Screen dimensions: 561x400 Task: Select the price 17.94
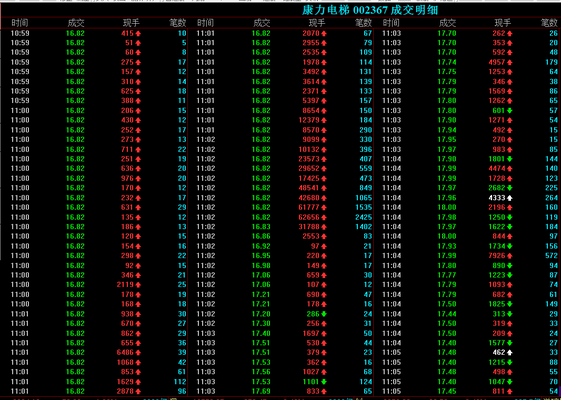point(447,130)
